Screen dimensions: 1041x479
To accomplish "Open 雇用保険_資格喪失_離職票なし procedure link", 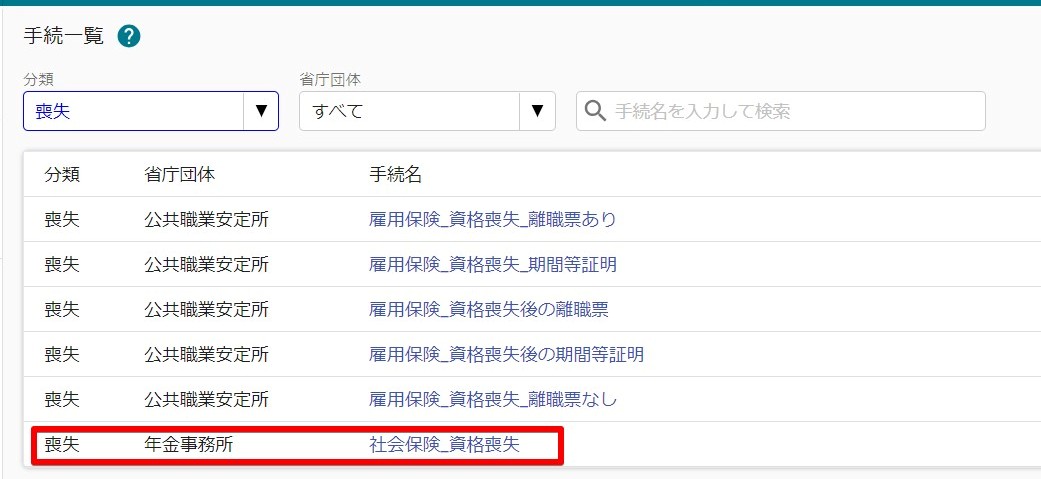I will [x=493, y=400].
